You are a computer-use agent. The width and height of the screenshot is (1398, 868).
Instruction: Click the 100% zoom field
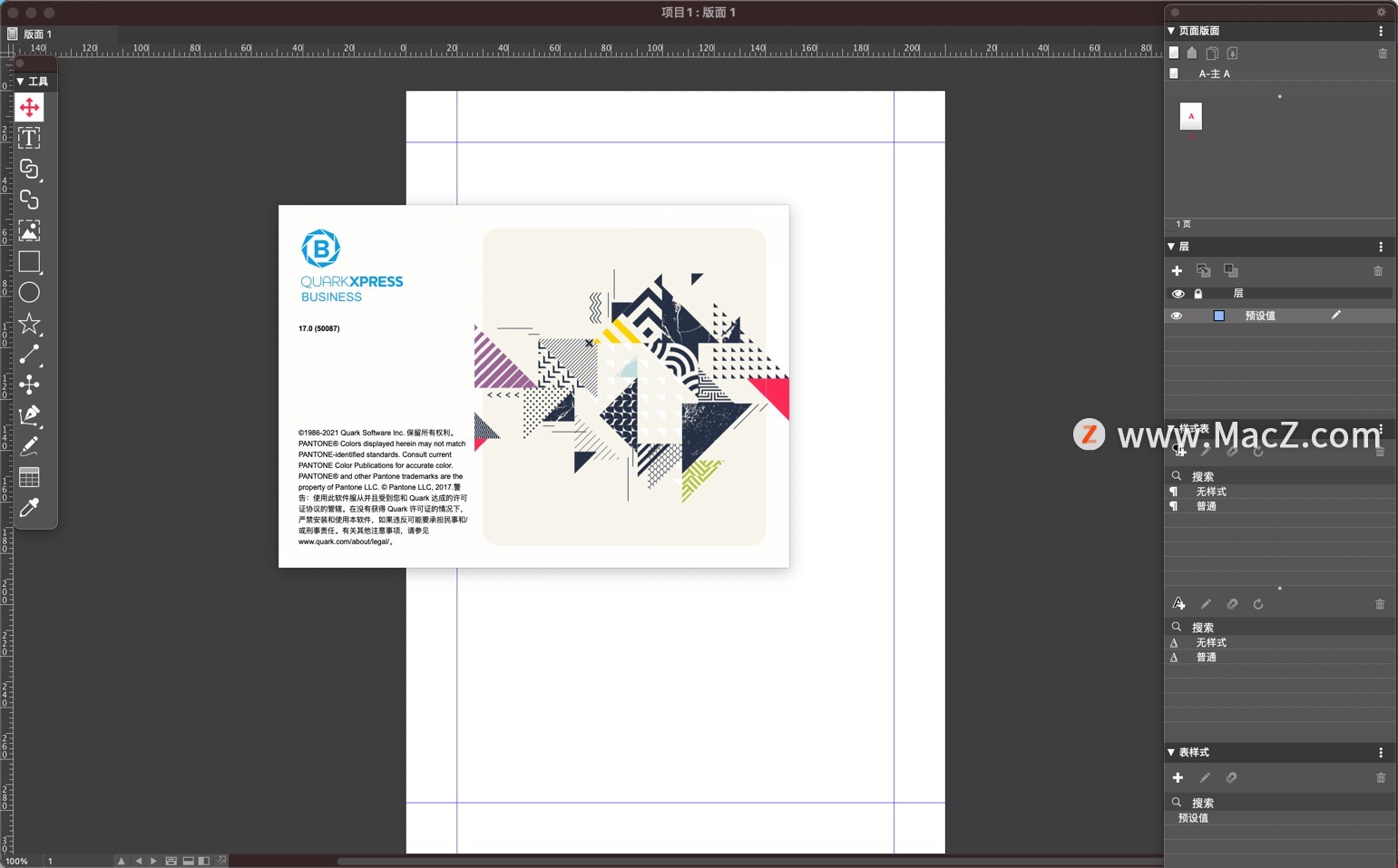click(17, 861)
